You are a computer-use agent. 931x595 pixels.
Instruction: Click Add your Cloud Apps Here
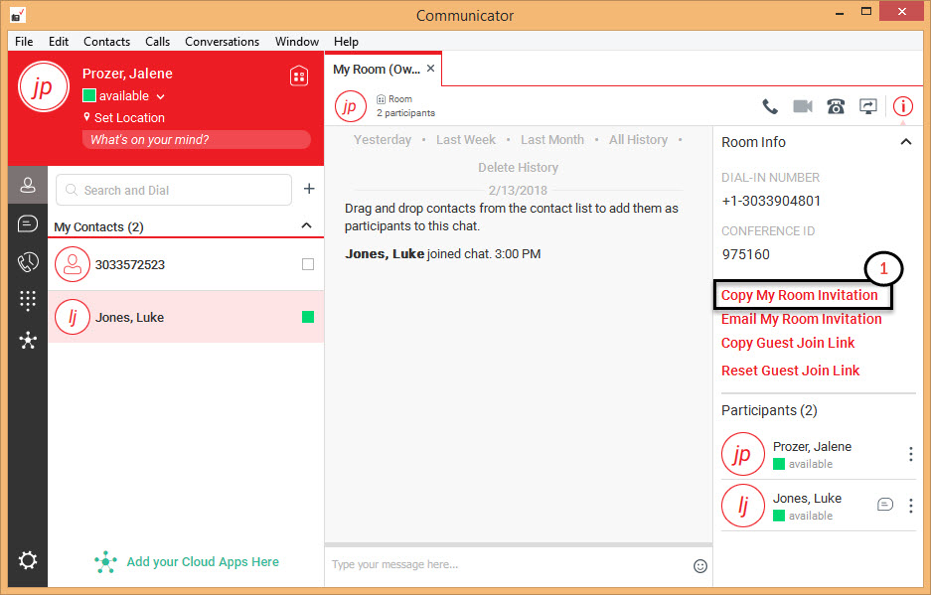coord(202,562)
